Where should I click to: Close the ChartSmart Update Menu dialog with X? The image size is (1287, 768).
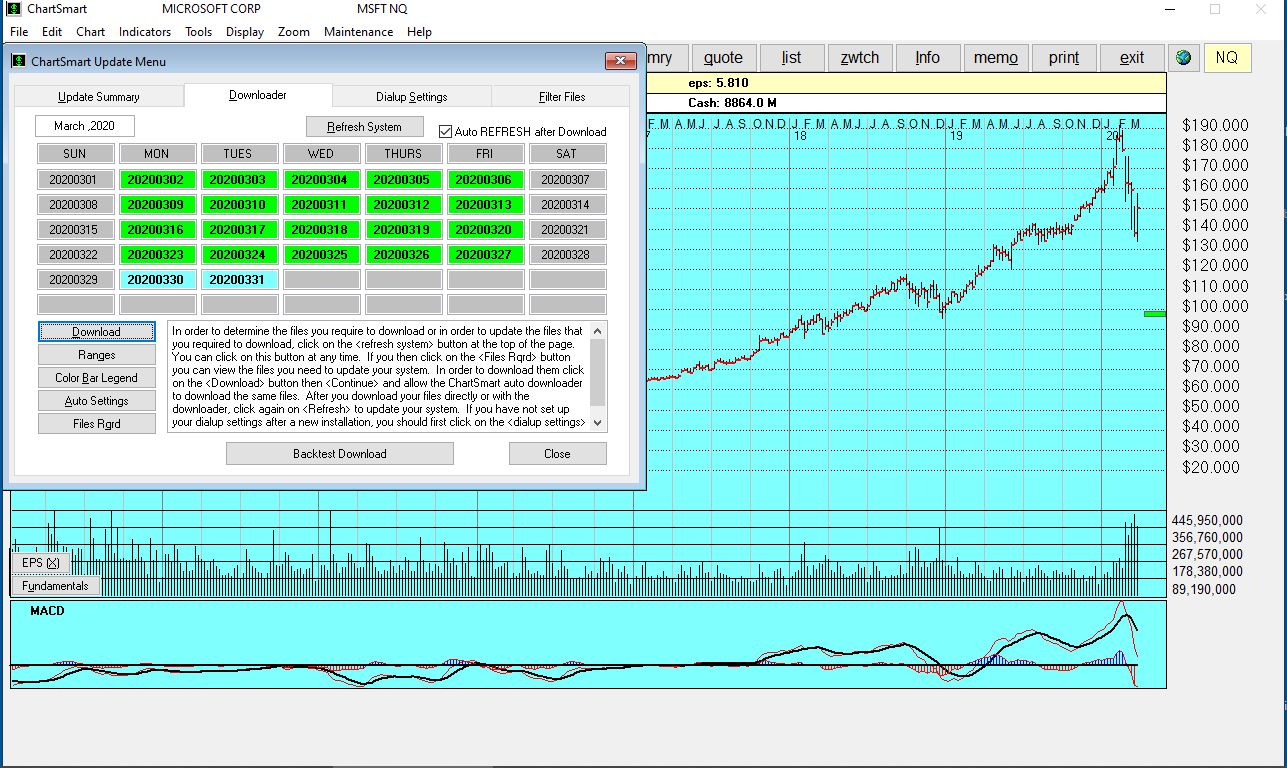pyautogui.click(x=620, y=62)
